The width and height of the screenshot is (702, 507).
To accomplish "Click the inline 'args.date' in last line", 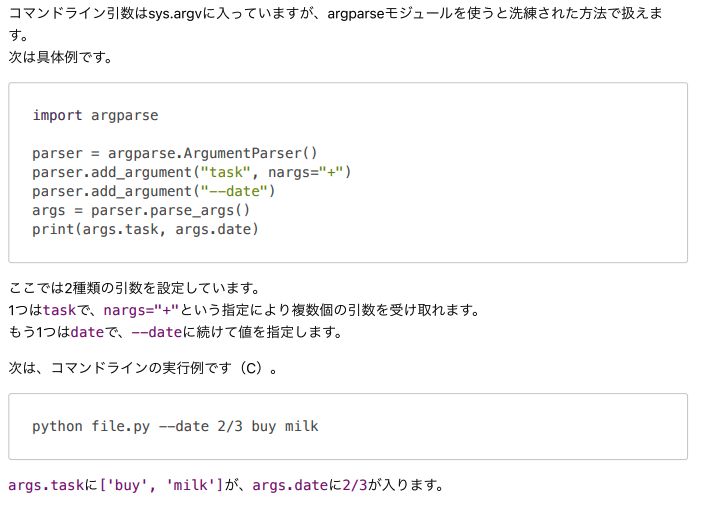I will point(290,485).
